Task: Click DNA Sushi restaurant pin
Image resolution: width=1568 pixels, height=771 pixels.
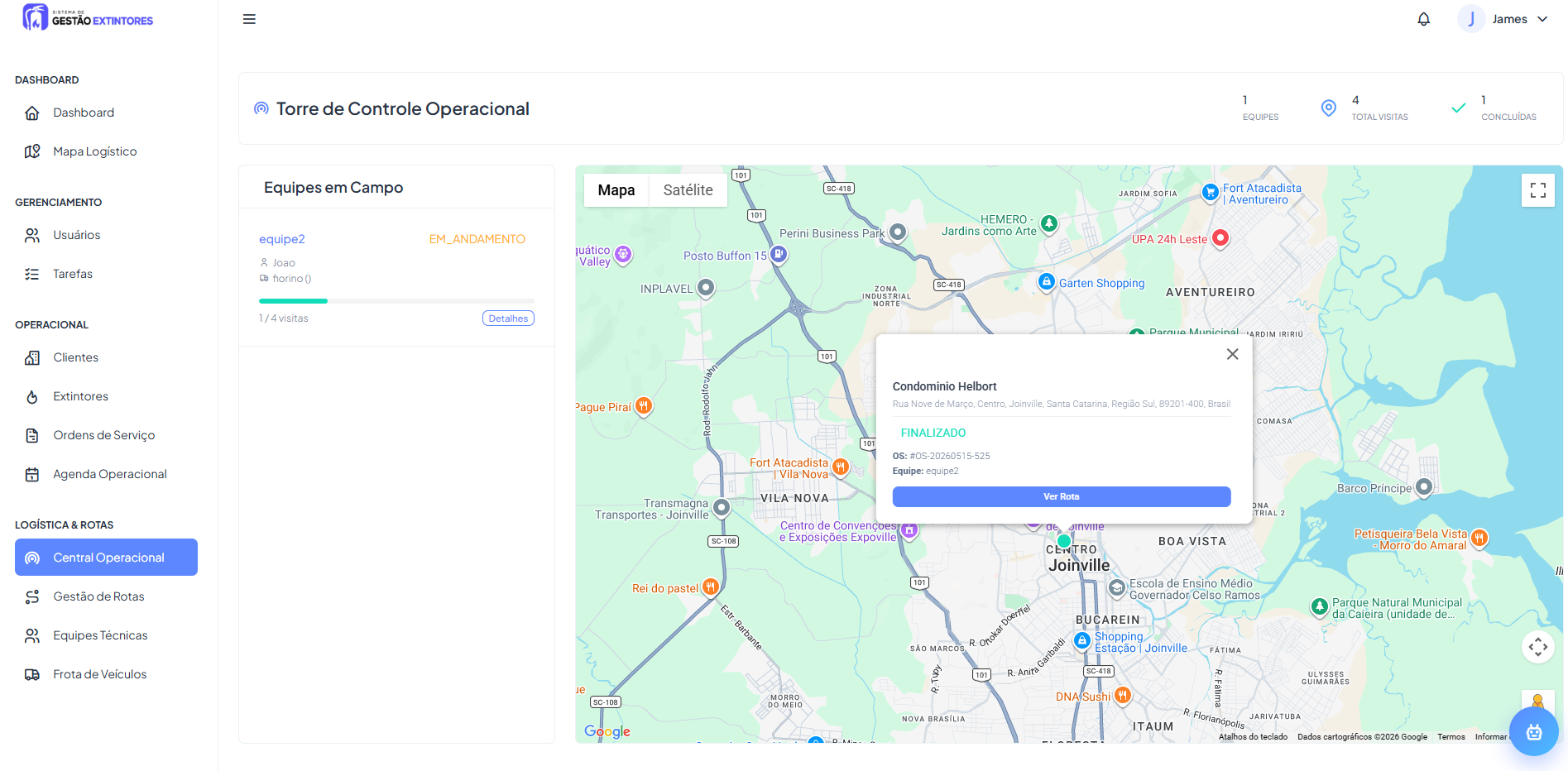Action: coord(1122,695)
